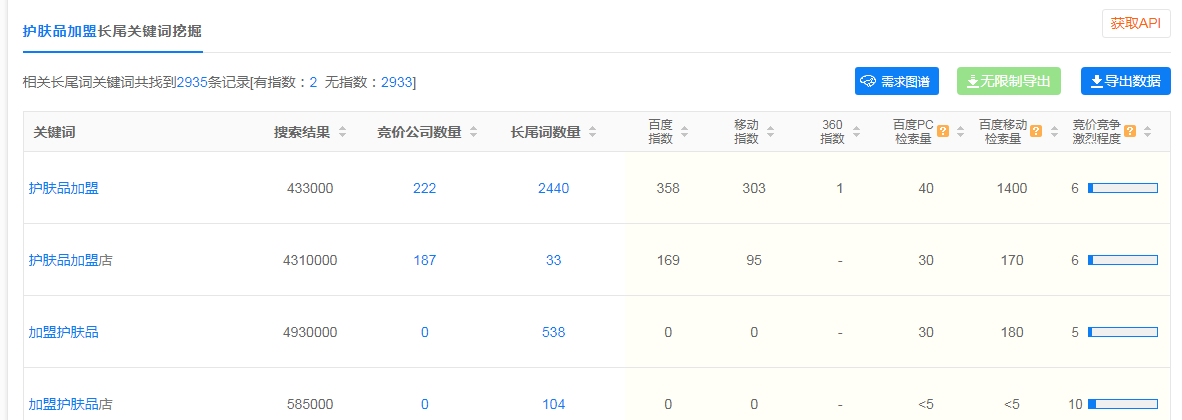The image size is (1182, 420).
Task: Click 有指数 count filter link
Action: tap(313, 82)
